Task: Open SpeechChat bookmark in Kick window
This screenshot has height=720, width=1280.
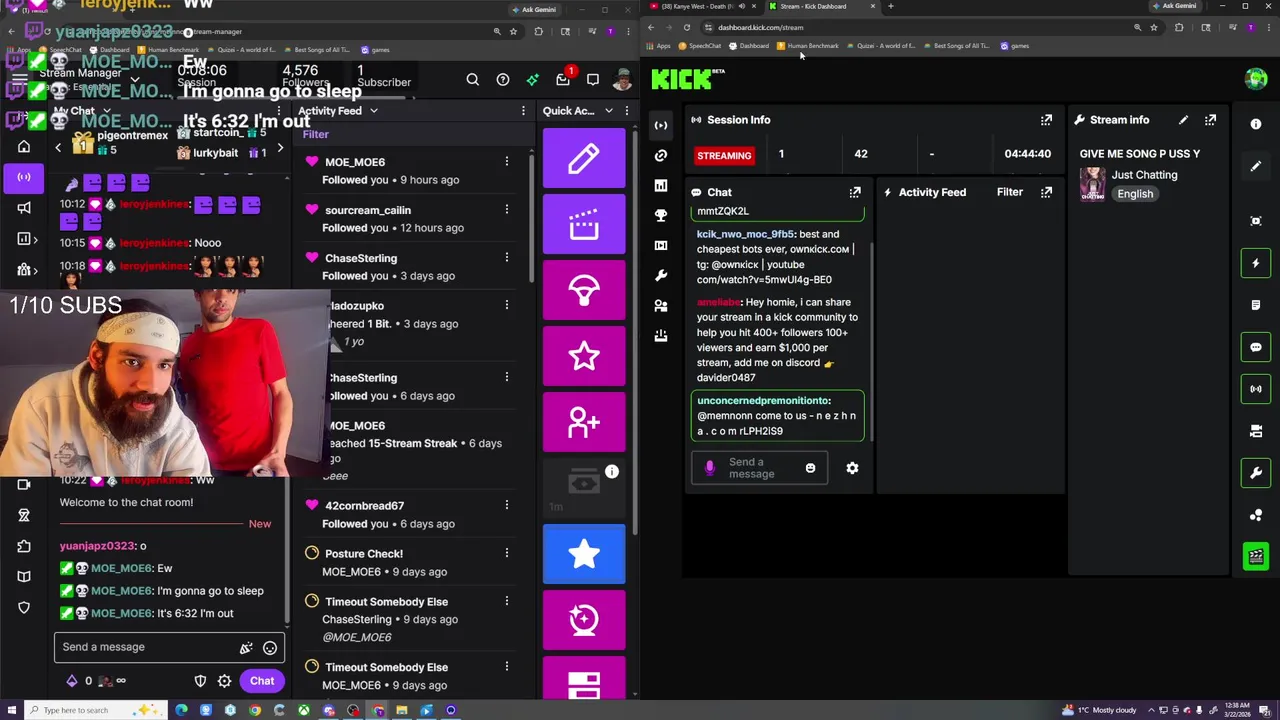Action: click(699, 46)
